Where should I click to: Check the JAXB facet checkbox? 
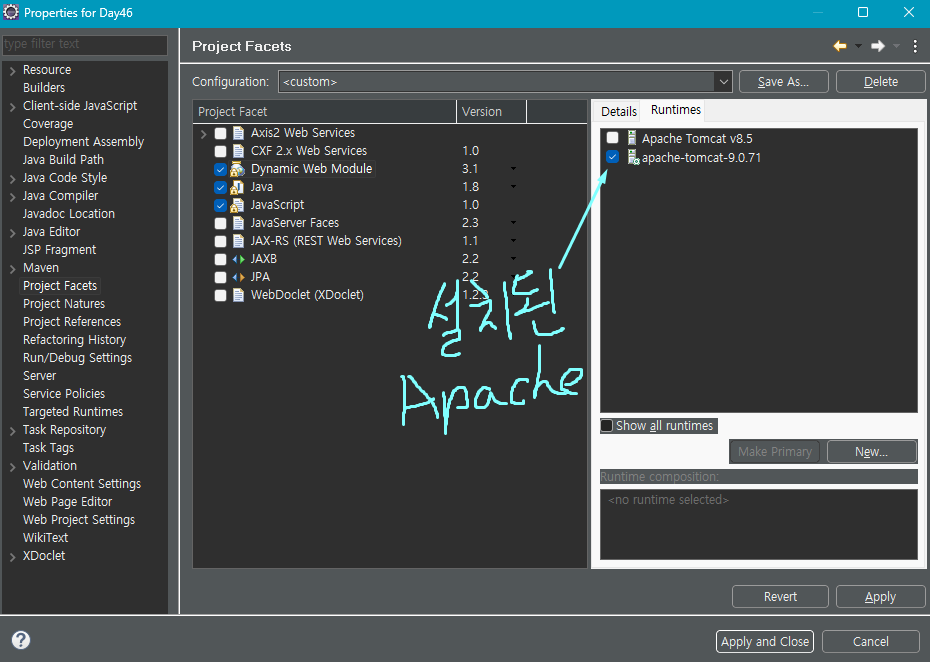pyautogui.click(x=221, y=259)
